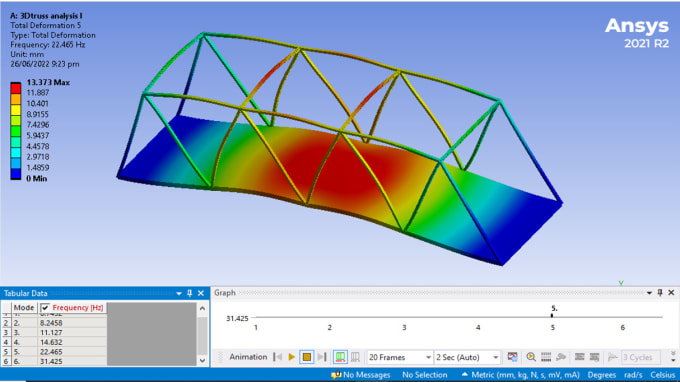Click mode 5 marker on the graph
680x382 pixels.
(552, 316)
